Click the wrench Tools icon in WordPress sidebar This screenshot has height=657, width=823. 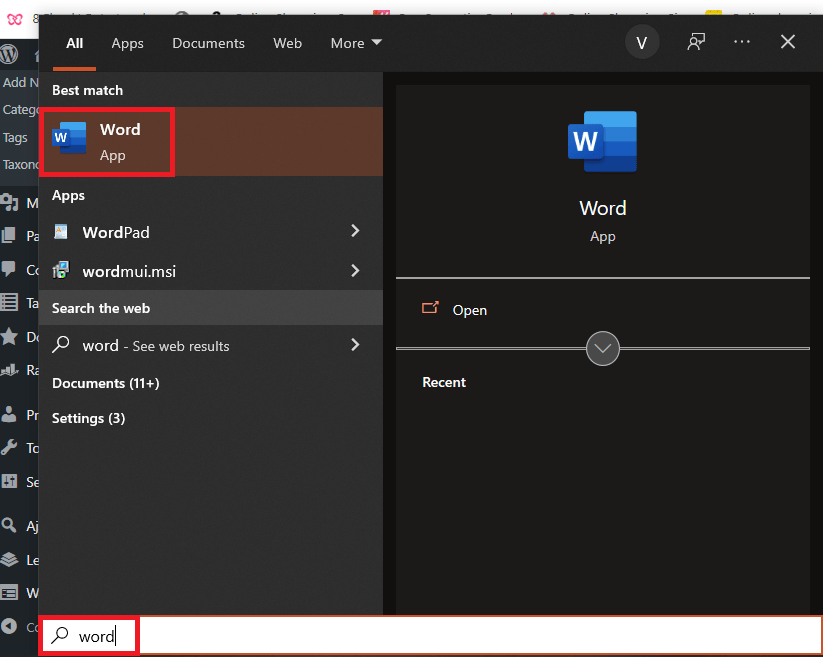pos(9,447)
